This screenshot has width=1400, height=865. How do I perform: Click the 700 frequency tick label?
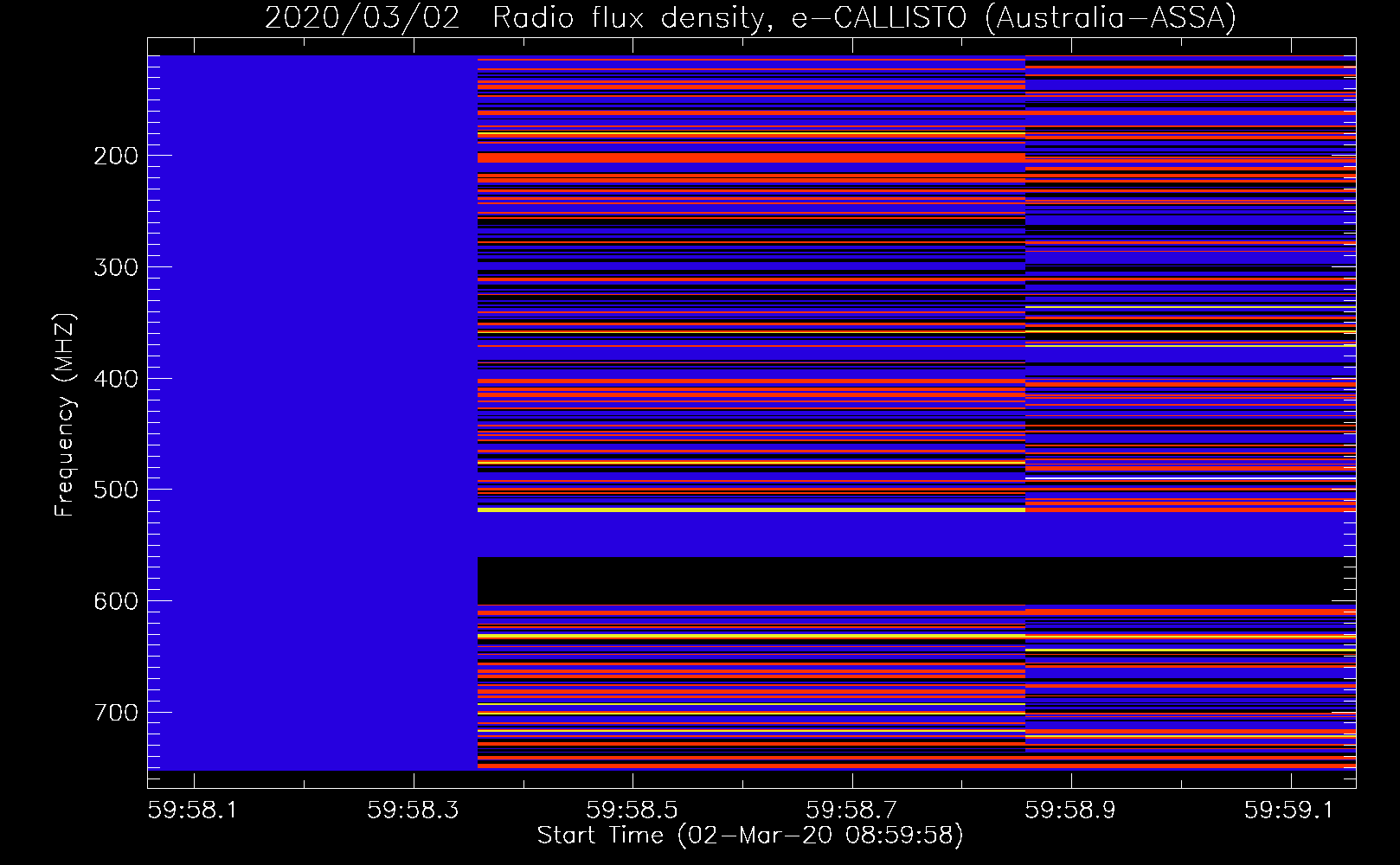coord(116,713)
